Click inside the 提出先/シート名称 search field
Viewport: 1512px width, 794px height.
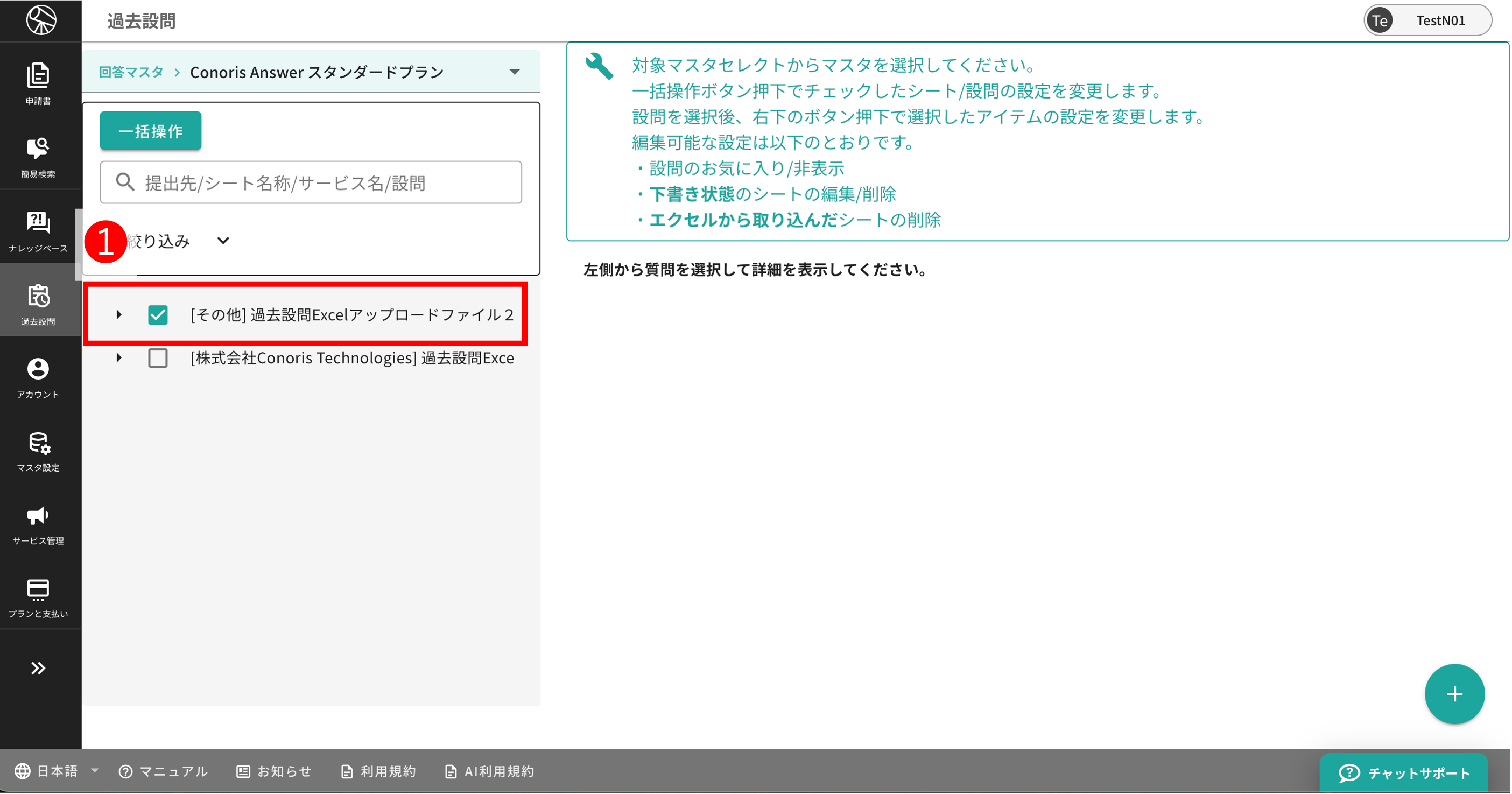(x=311, y=182)
